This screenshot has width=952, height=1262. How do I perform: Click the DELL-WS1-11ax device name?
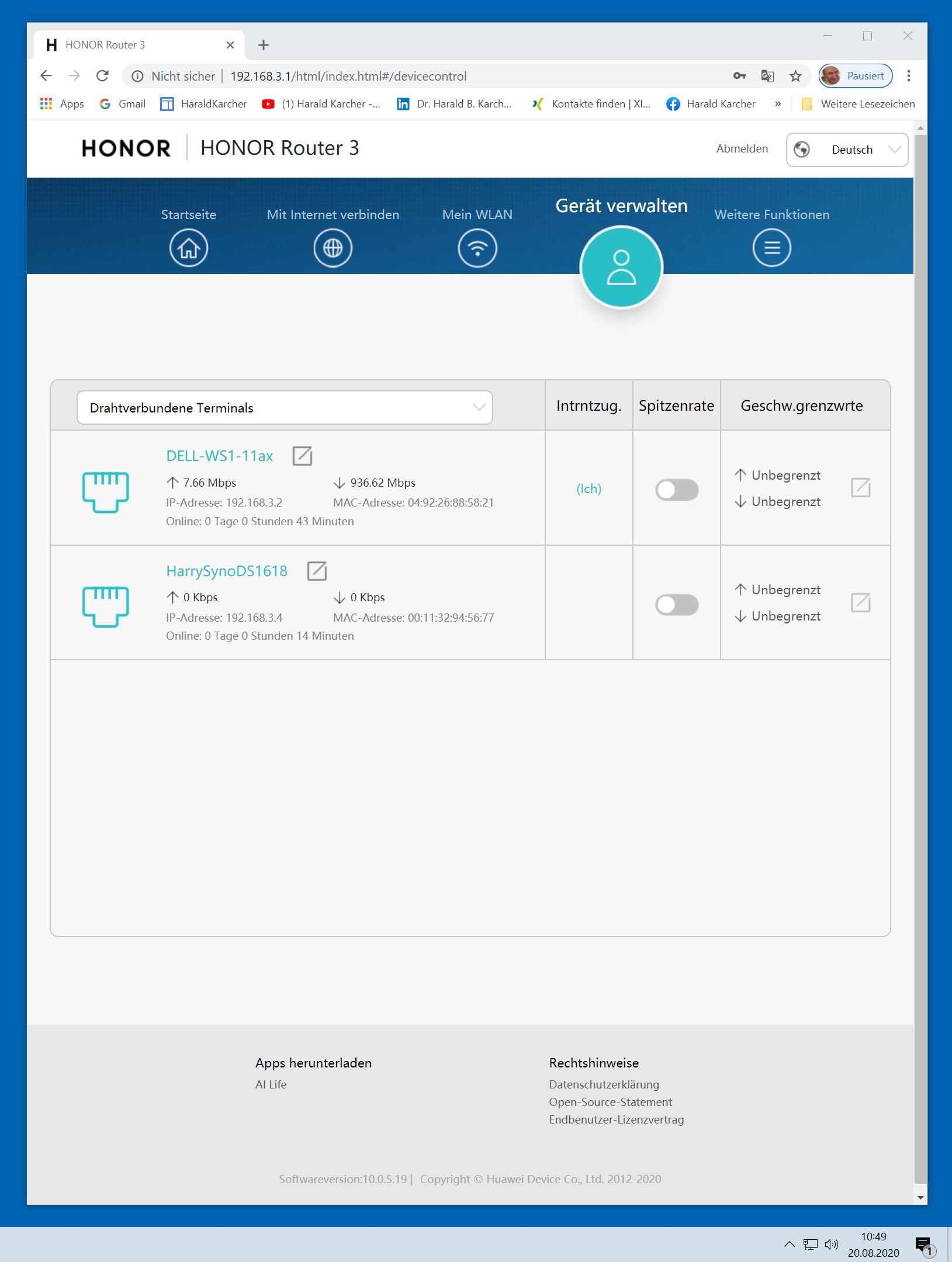[x=220, y=456]
